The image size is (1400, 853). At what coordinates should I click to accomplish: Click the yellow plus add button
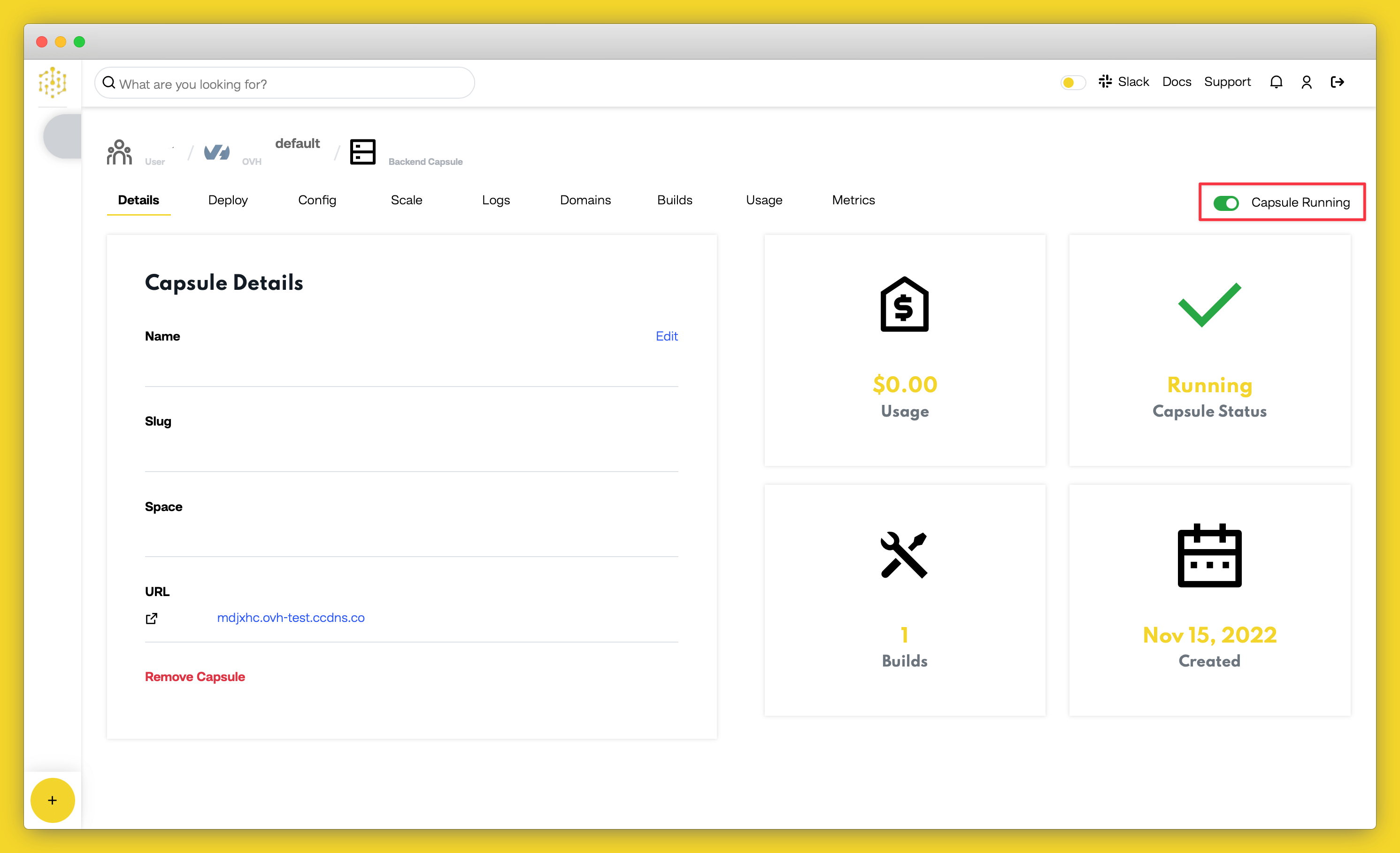(52, 800)
